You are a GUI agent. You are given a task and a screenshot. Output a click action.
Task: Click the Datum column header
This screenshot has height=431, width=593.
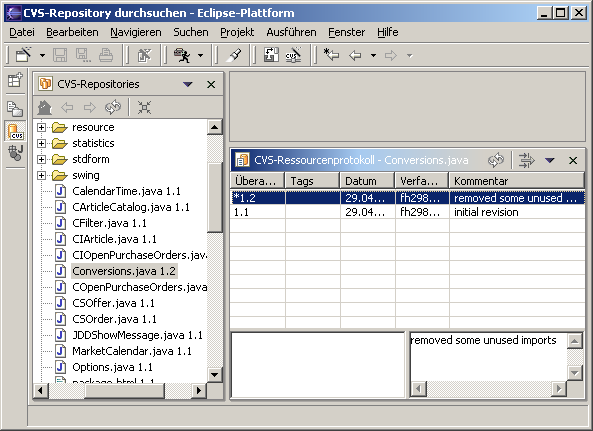(367, 181)
